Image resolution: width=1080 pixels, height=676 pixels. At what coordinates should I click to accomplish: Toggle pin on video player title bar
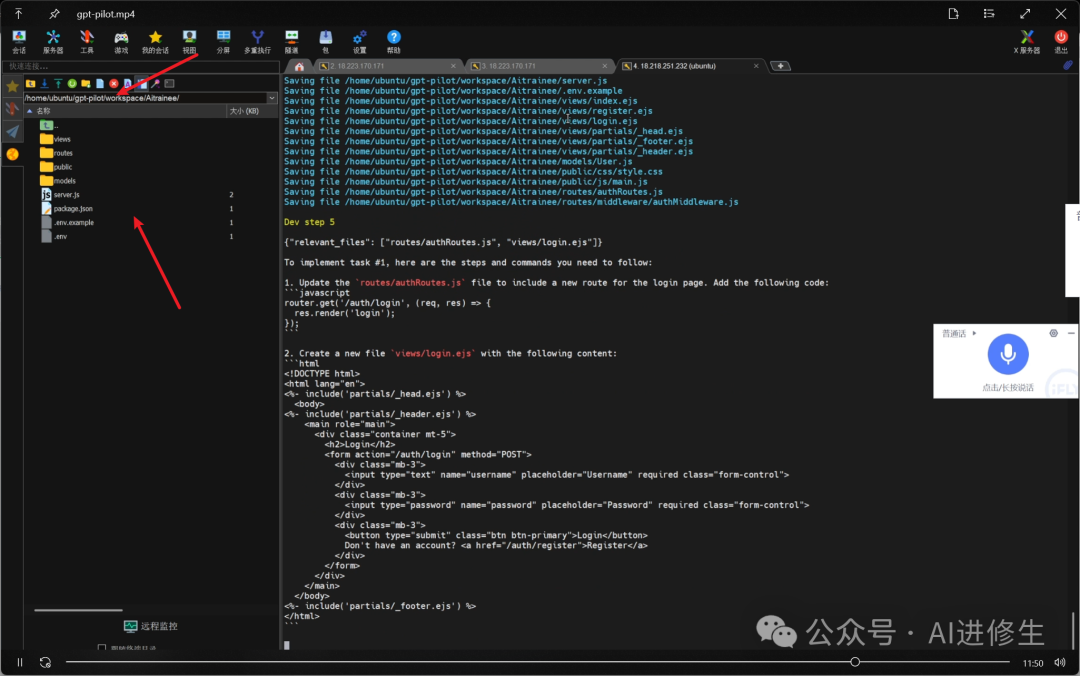point(54,14)
